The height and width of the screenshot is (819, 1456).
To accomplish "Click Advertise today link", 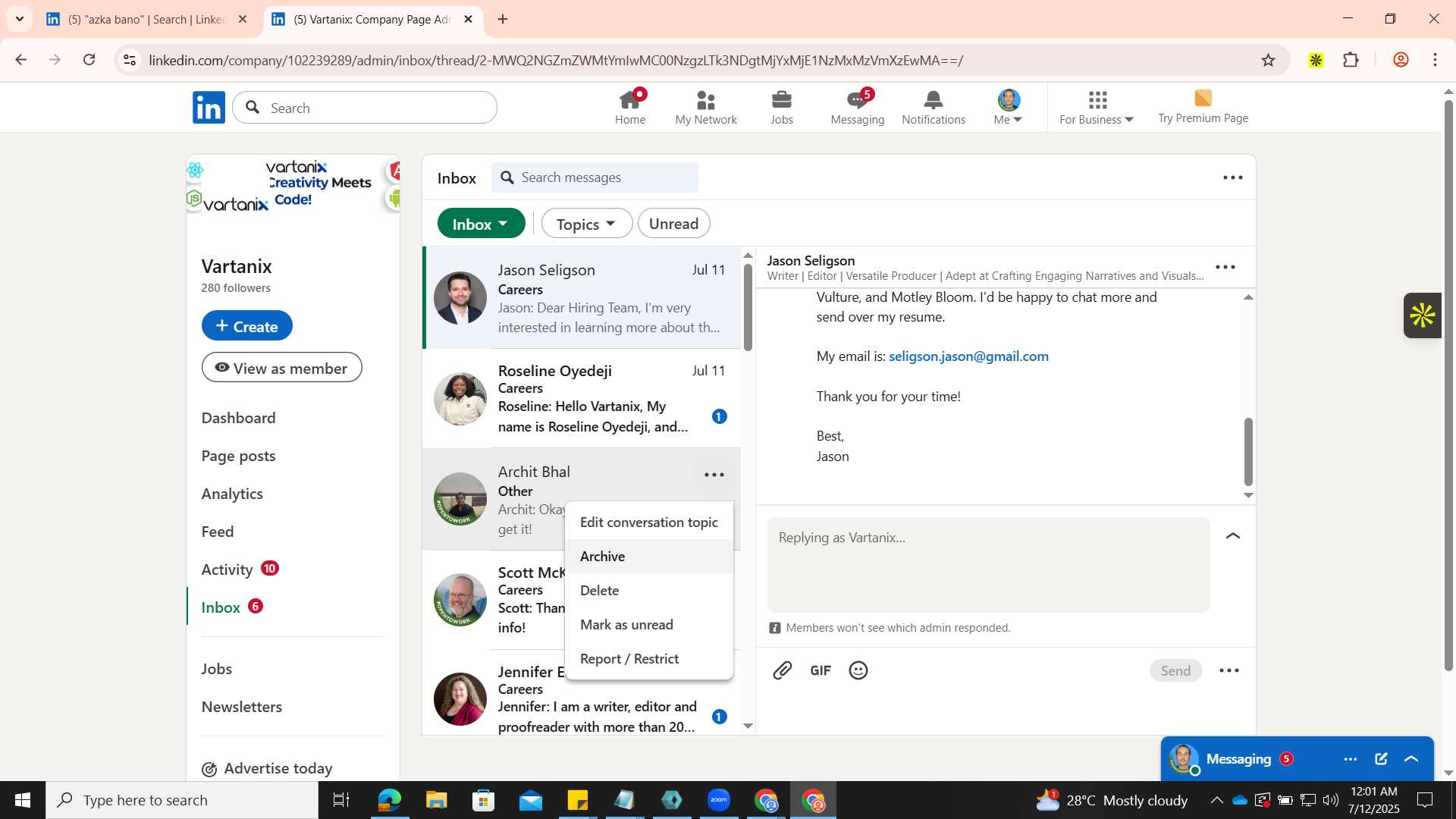I will [x=267, y=768].
